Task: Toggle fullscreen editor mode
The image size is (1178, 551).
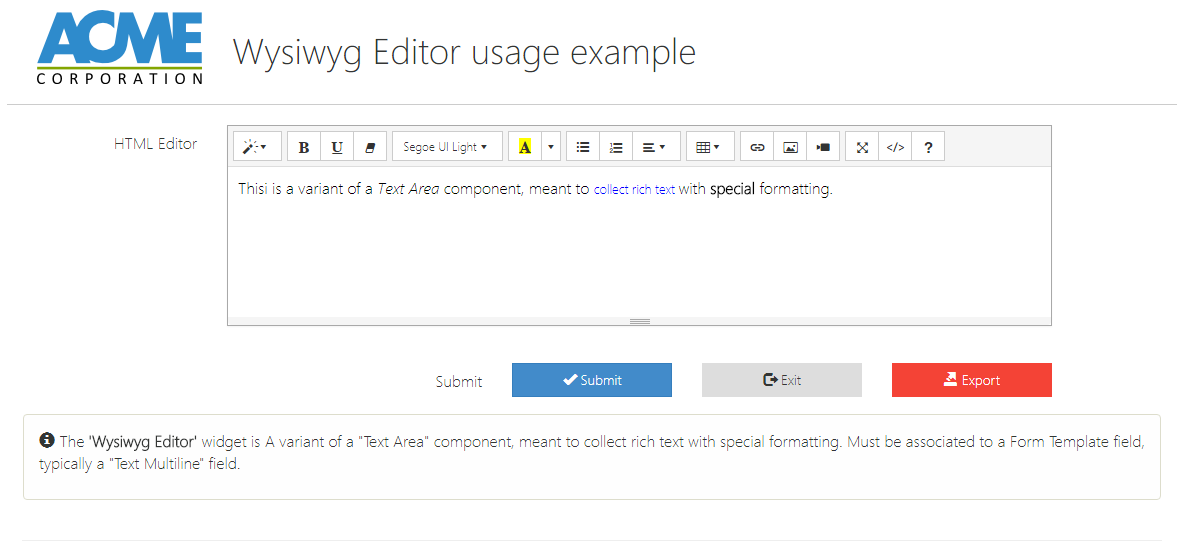Action: point(862,147)
